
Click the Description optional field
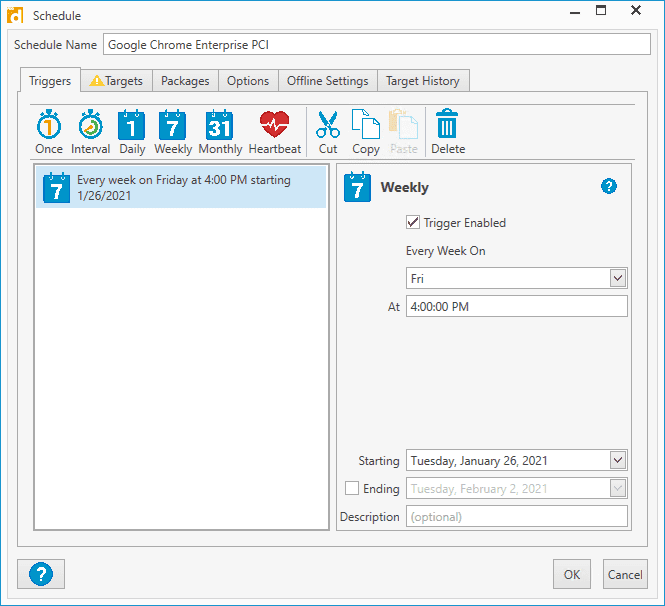(517, 516)
